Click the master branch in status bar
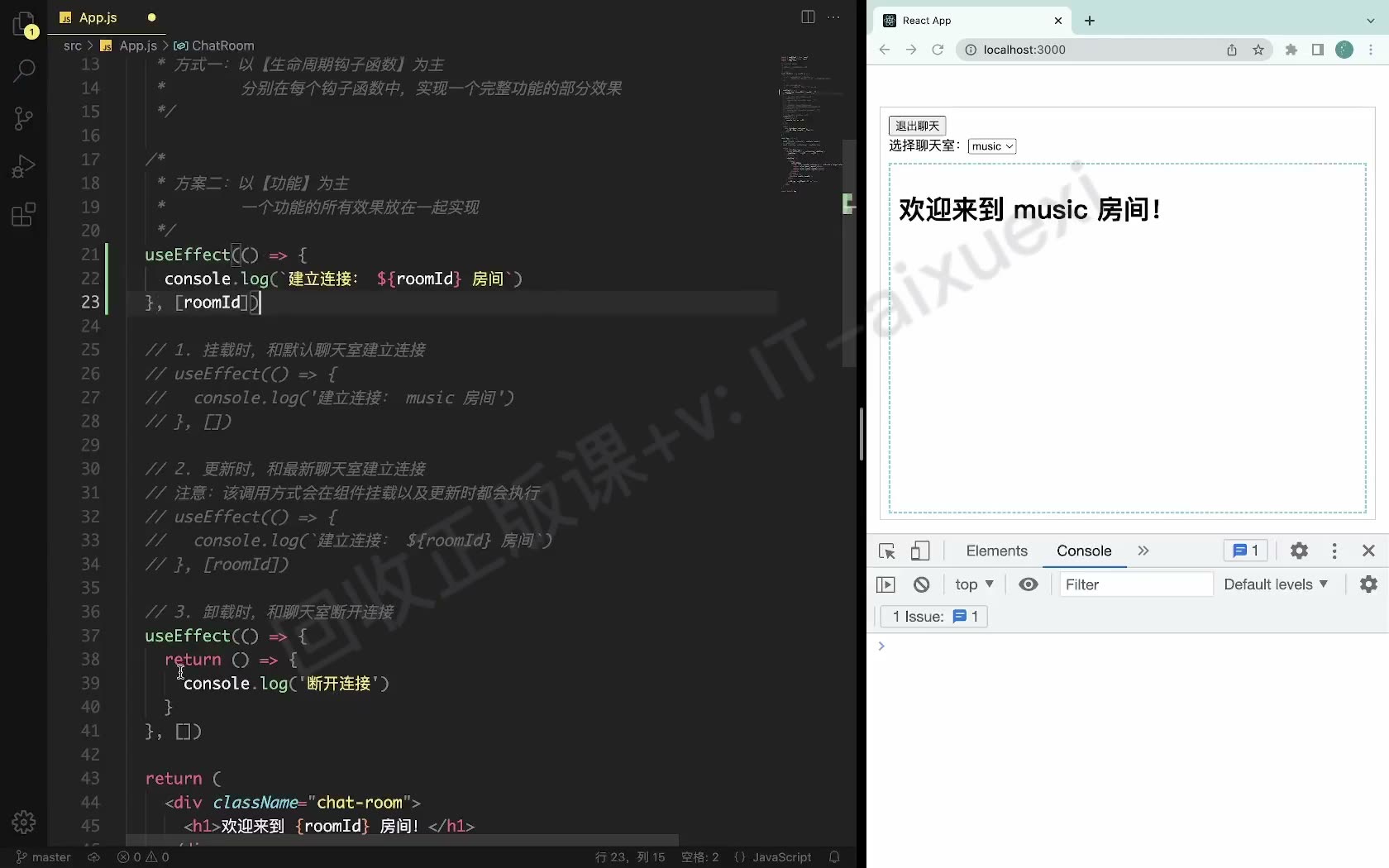 point(43,857)
